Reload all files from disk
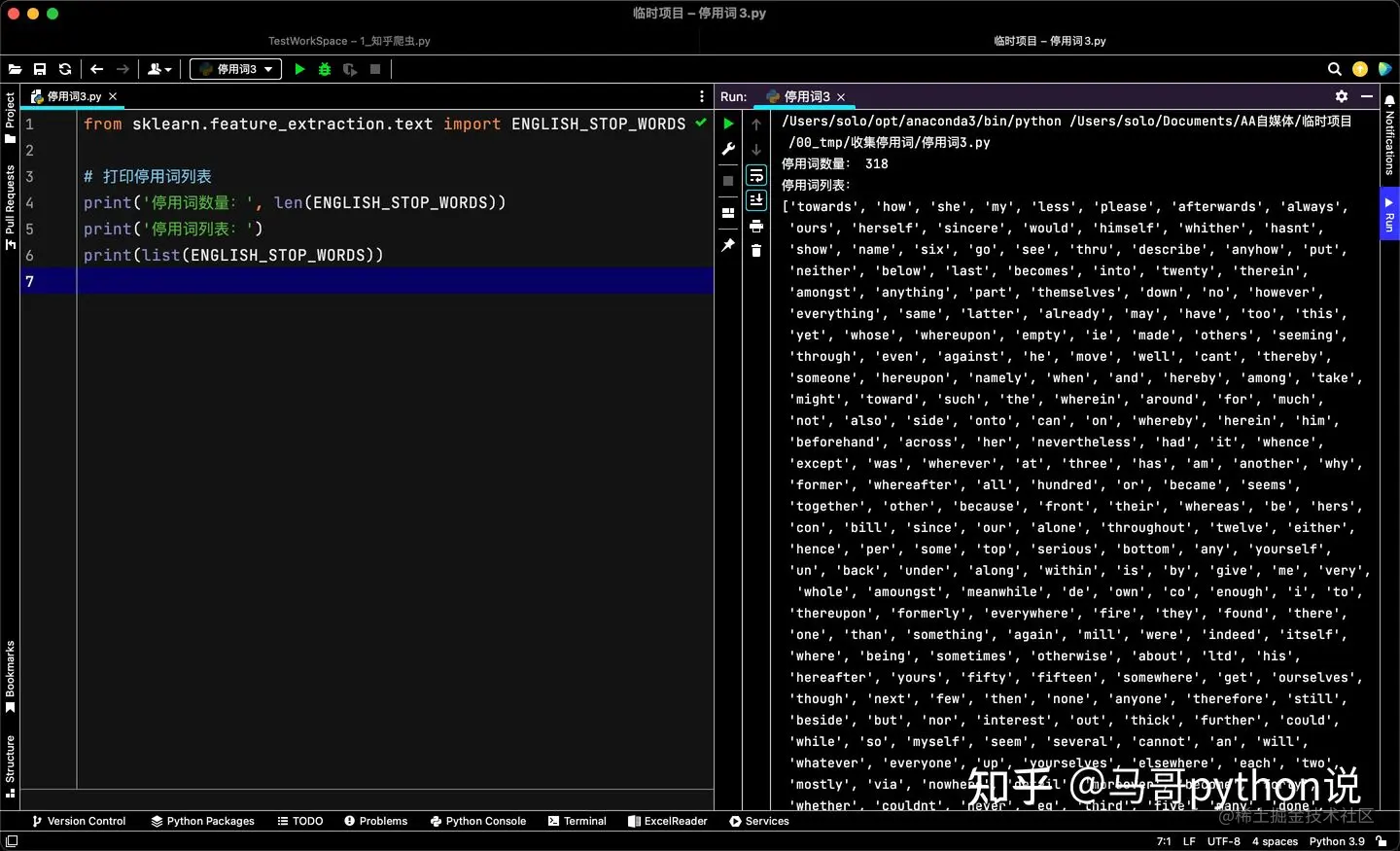The image size is (1400, 851). point(65,69)
